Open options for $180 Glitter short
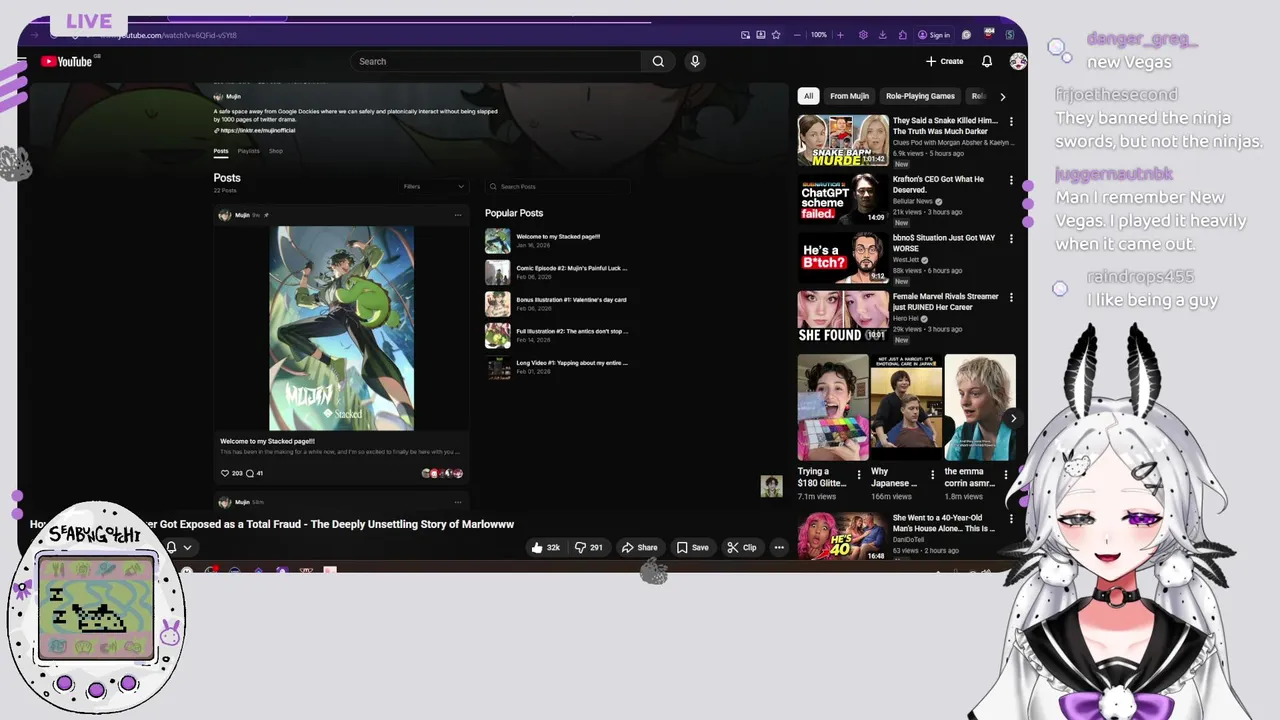 (858, 475)
